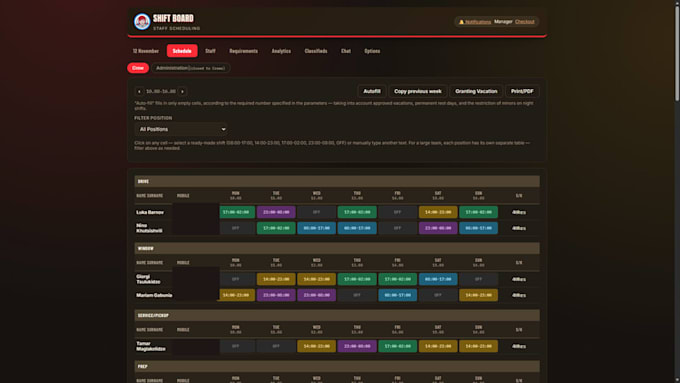This screenshot has width=680, height=383.
Task: Open Nino Khutsishvili's Saturday purple shift
Action: 438,228
